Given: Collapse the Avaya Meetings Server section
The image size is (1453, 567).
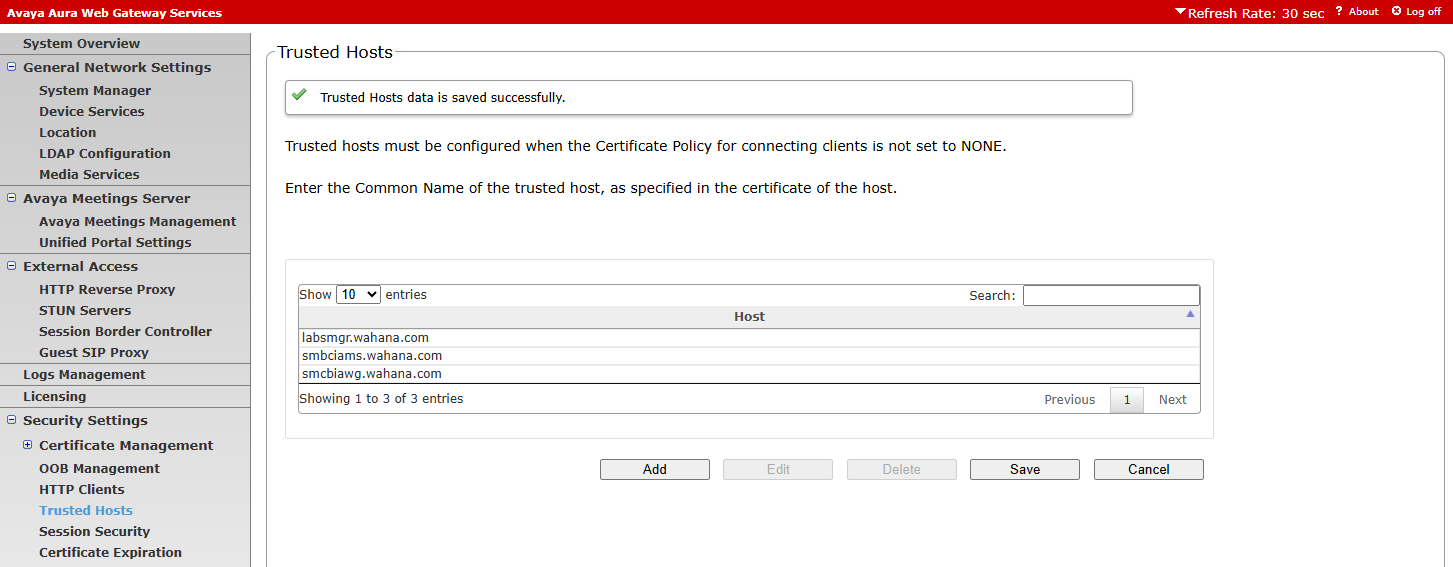Looking at the screenshot, I should pyautogui.click(x=12, y=198).
